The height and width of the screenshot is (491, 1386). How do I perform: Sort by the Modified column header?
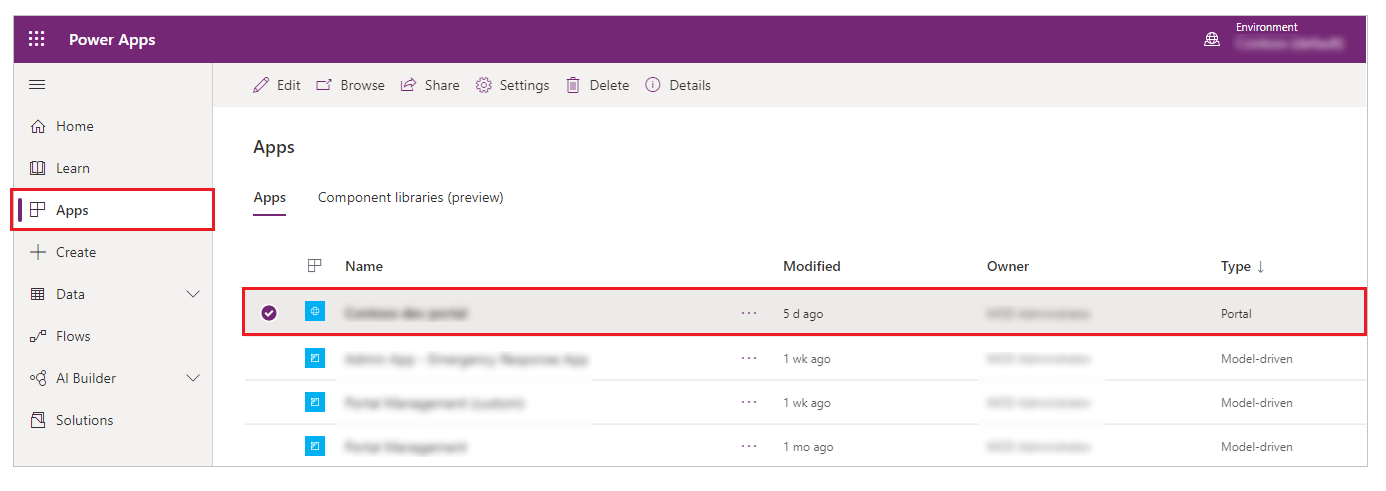(x=812, y=267)
